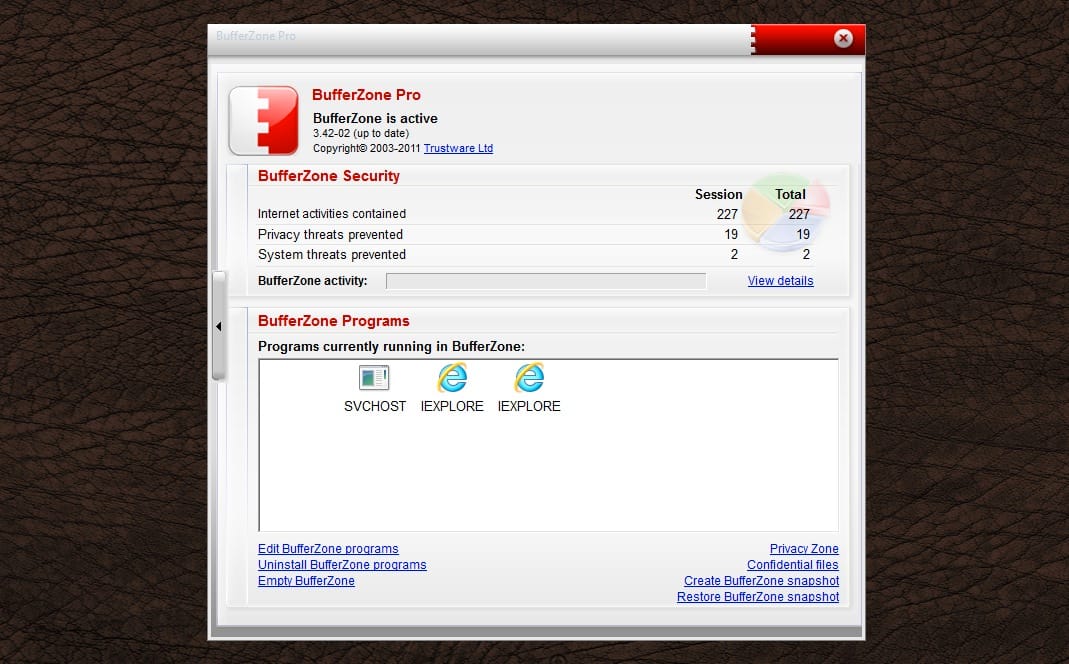
Task: Open the Trustware Ltd link
Action: [x=458, y=148]
